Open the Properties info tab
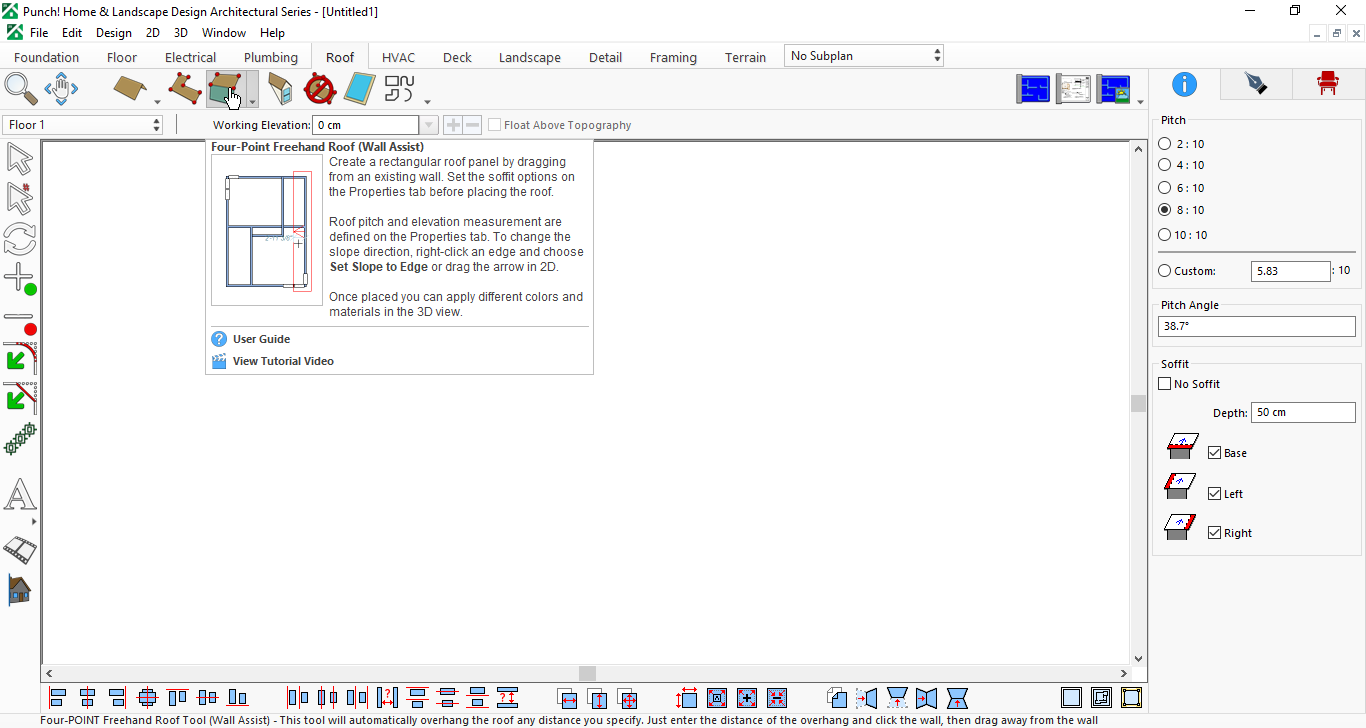This screenshot has height=728, width=1366. coord(1185,84)
